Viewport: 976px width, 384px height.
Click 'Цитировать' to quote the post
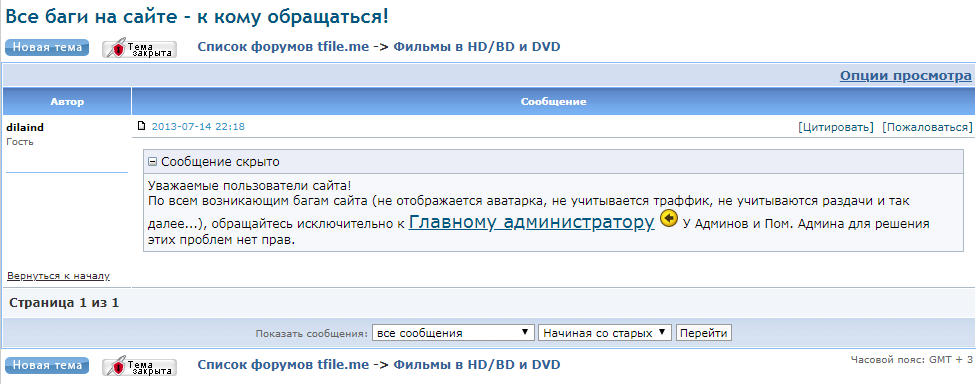click(835, 128)
